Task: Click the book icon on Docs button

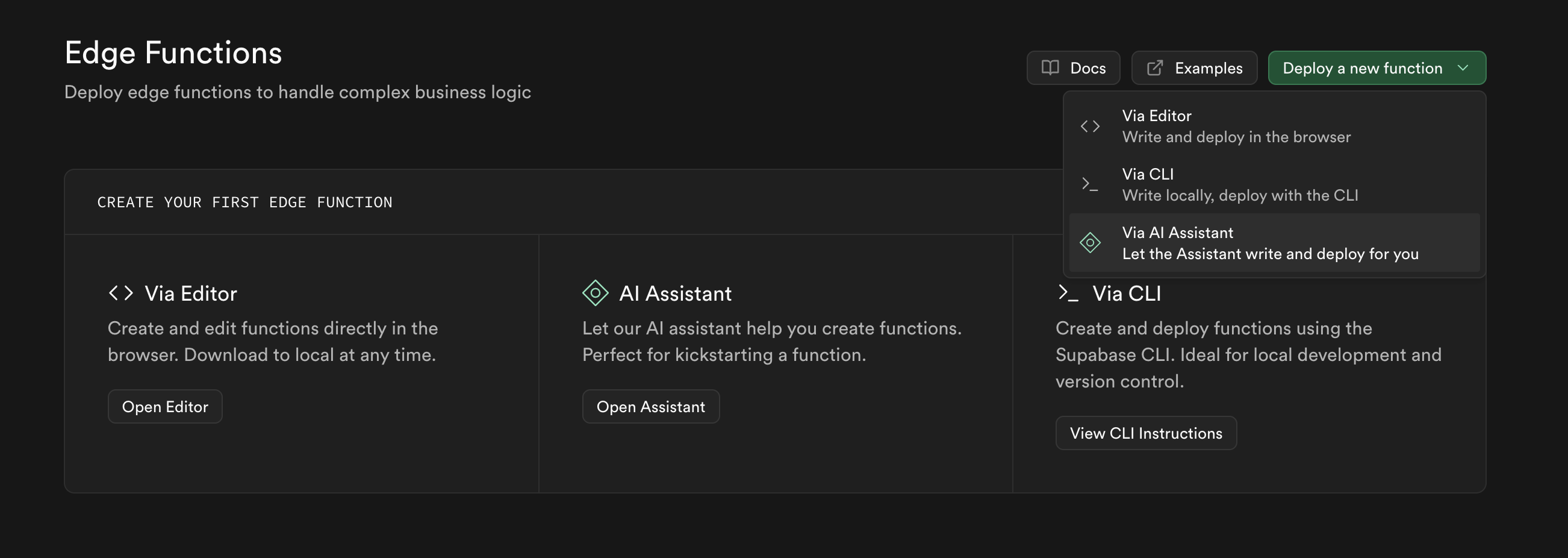Action: pyautogui.click(x=1050, y=67)
